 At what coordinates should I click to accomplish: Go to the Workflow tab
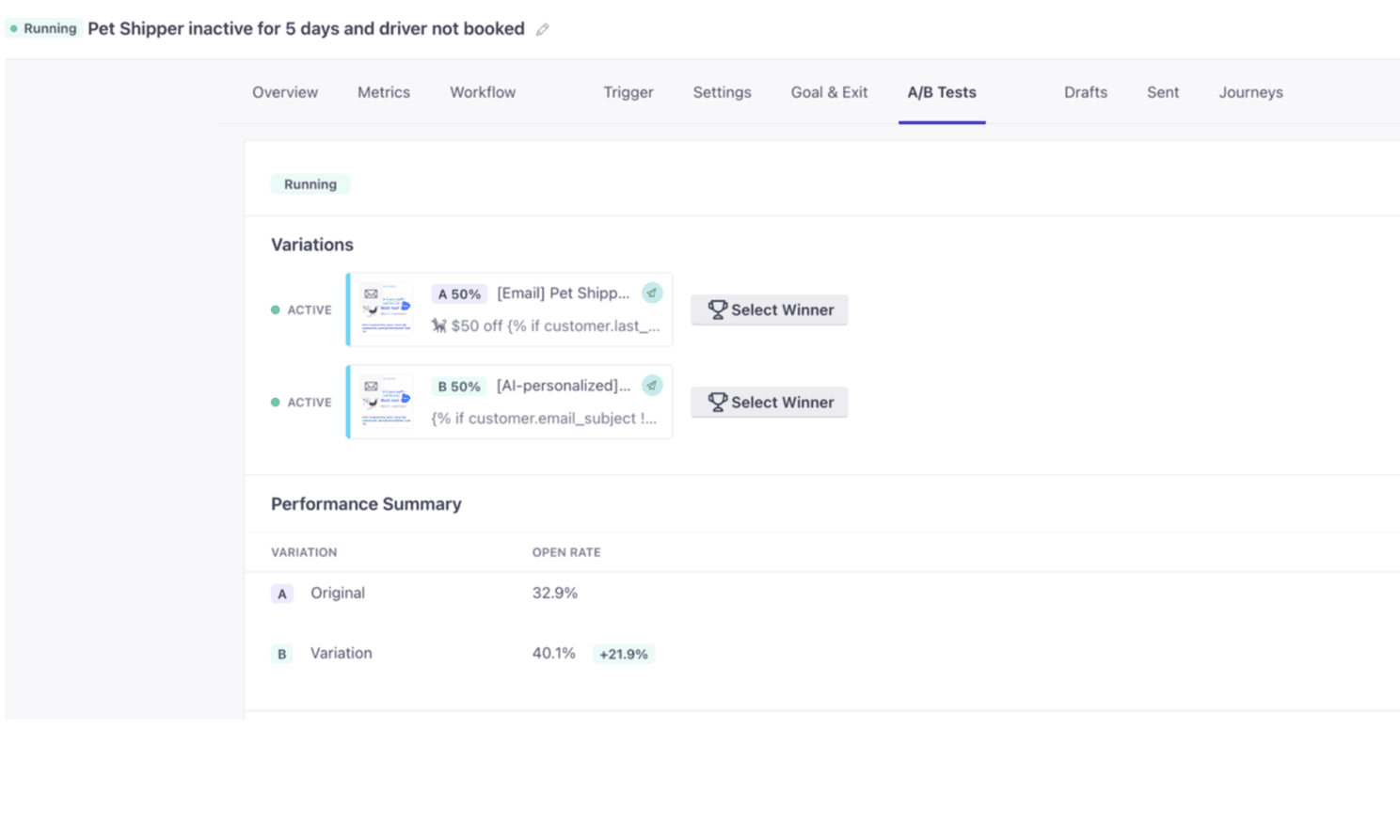coord(483,92)
